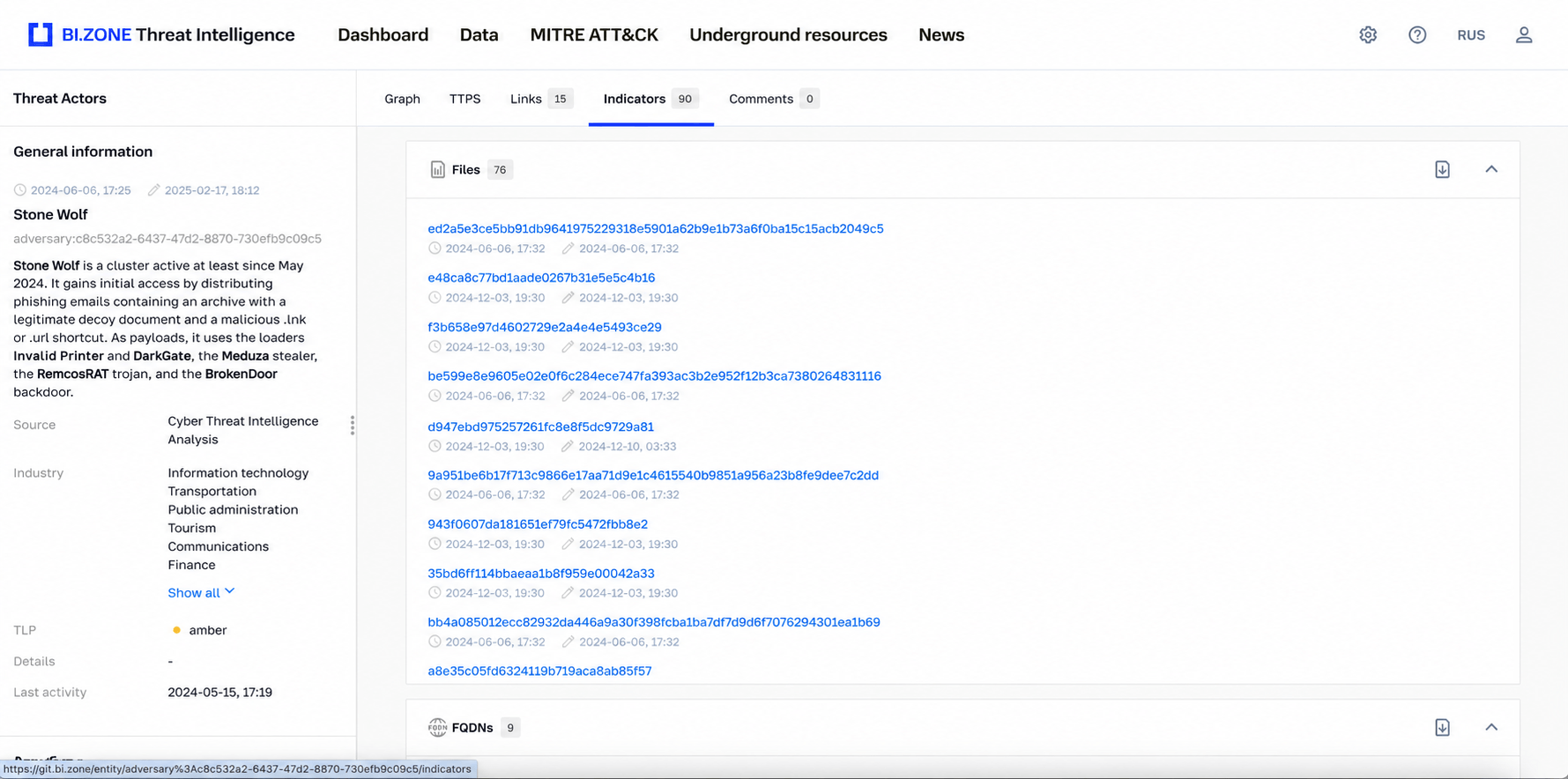Open file hash e48ca8c77bd1aade0267b31e5e5c4b16
1568x779 pixels.
pyautogui.click(x=541, y=278)
